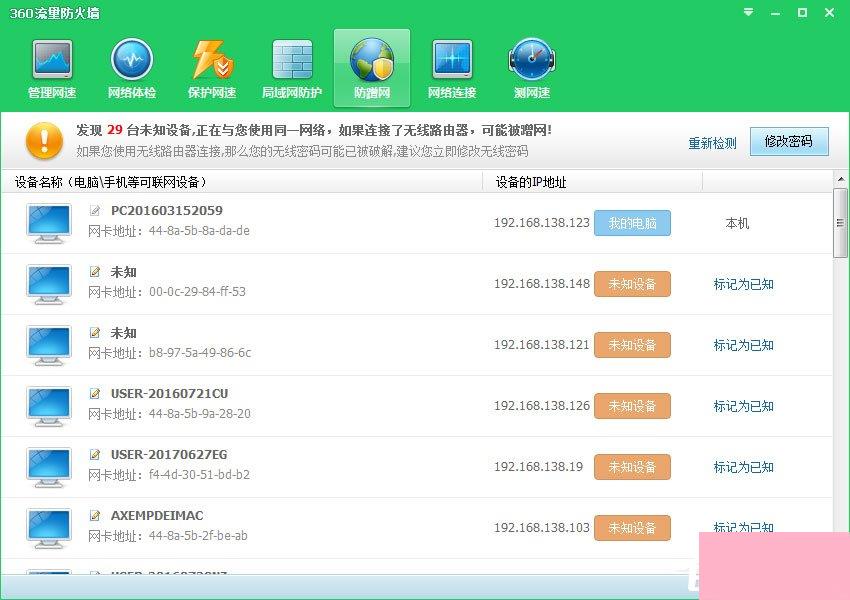Mark 192.168.138.148 device as known

pos(743,284)
